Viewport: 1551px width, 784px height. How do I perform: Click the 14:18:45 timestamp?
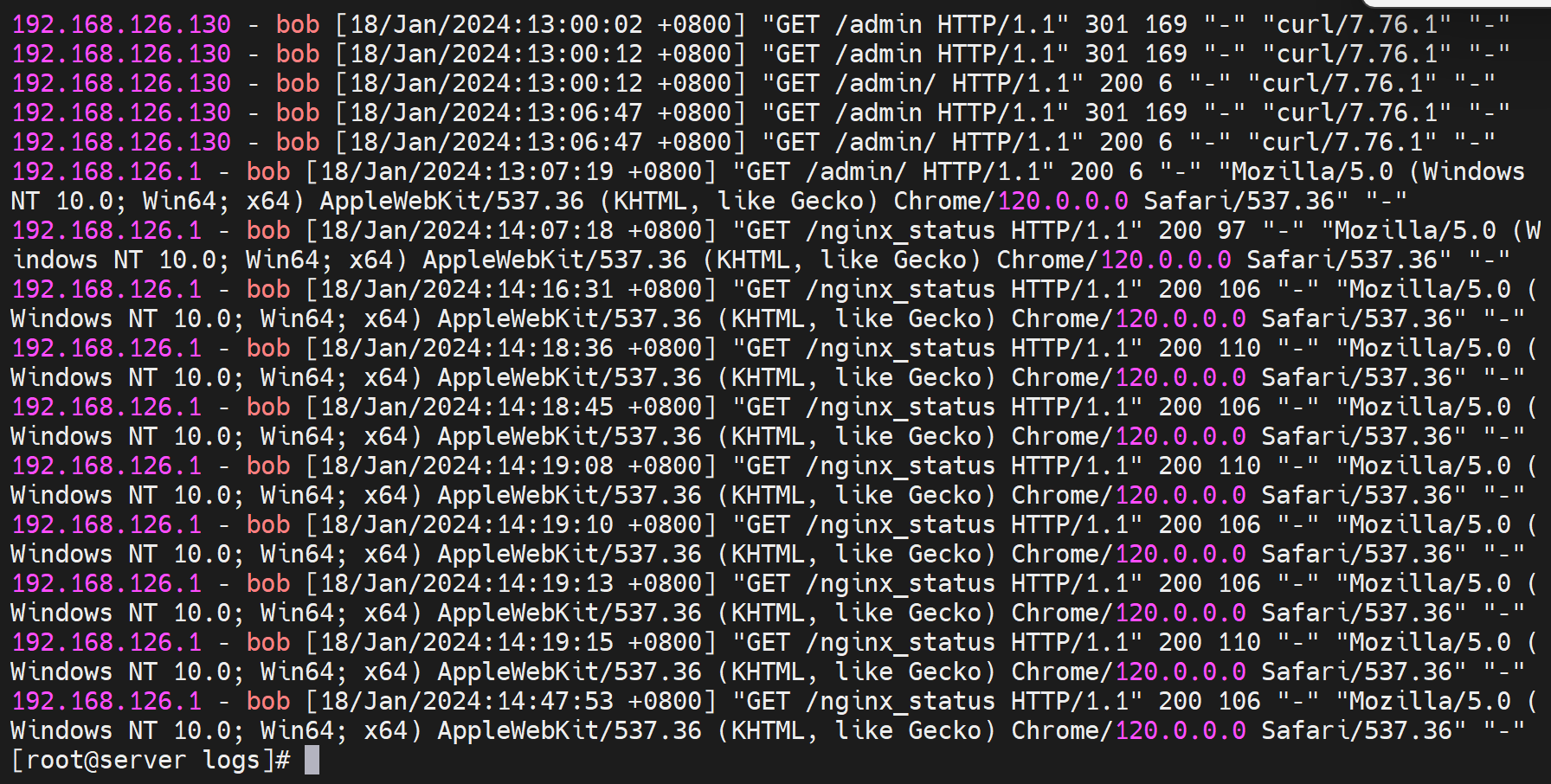pos(556,407)
